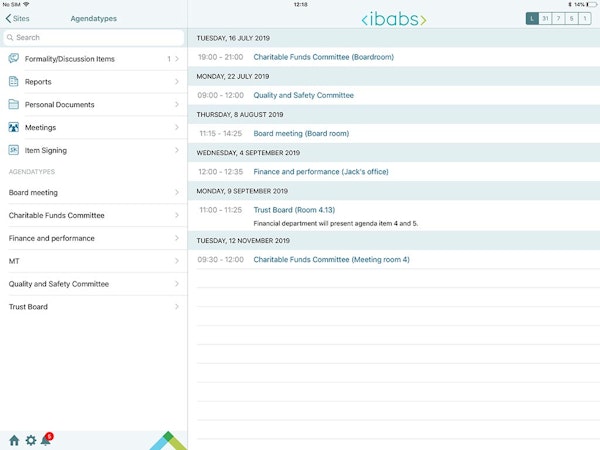Select the Personal Documents folder icon
This screenshot has width=600, height=450.
(x=13, y=104)
